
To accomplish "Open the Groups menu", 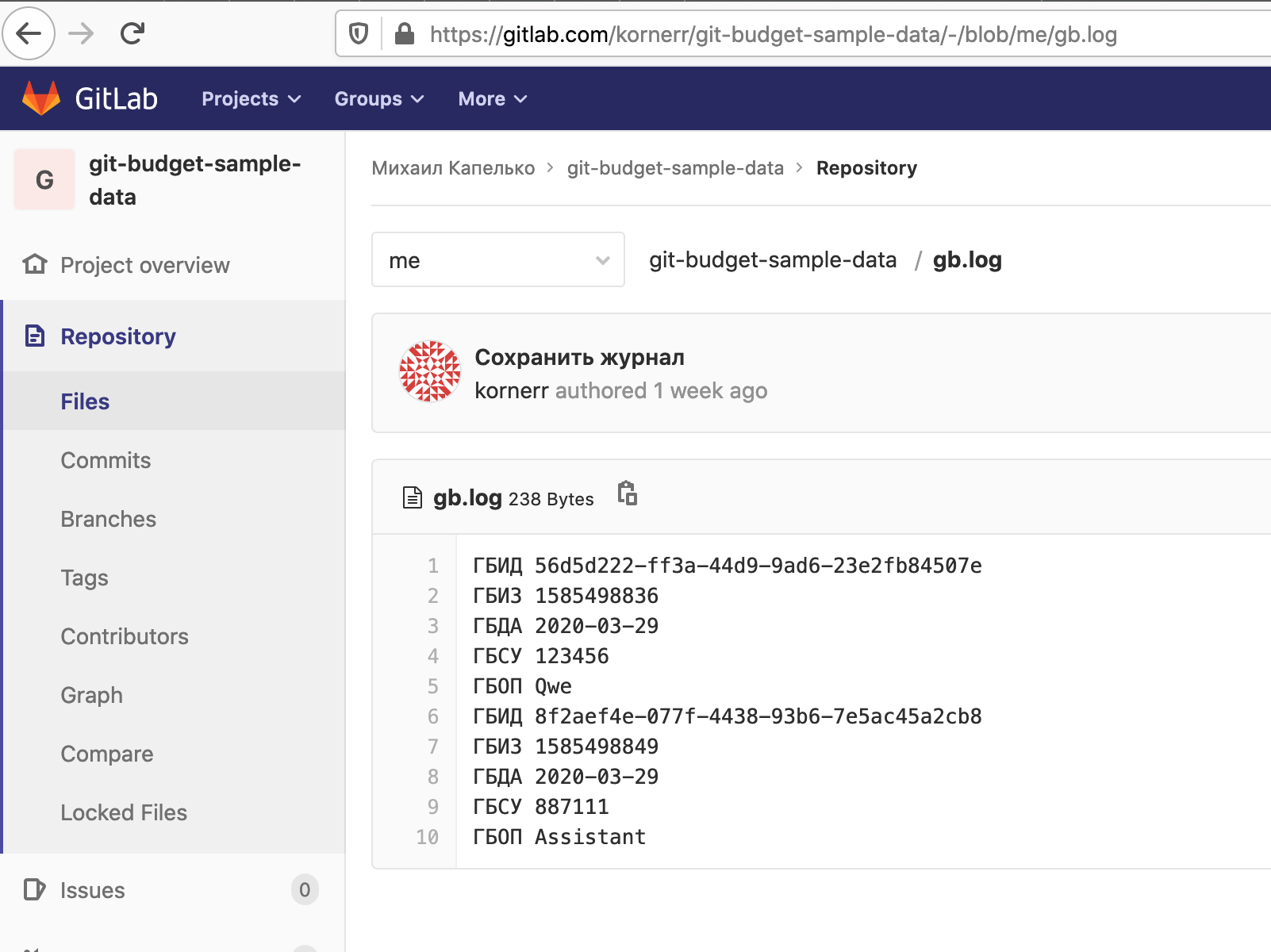I will 378,98.
